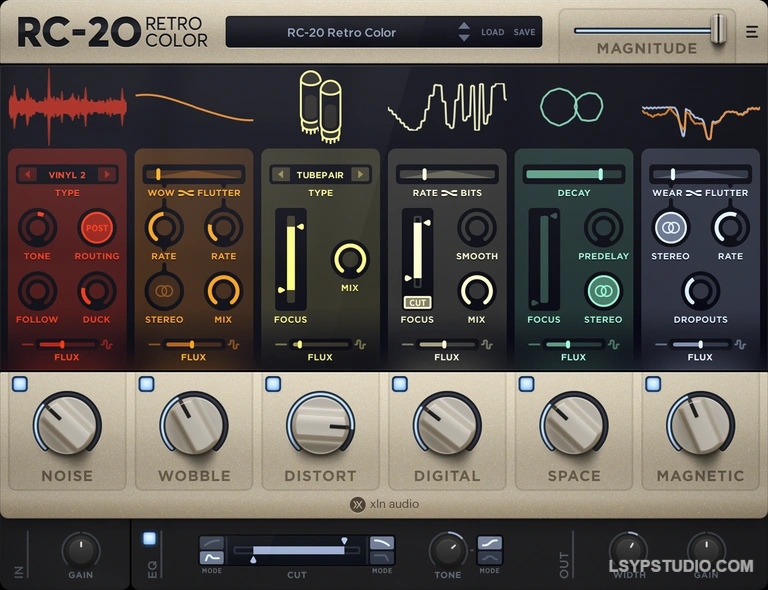Switch to next noise type after VINYL 2
768x590 pixels.
pos(107,174)
